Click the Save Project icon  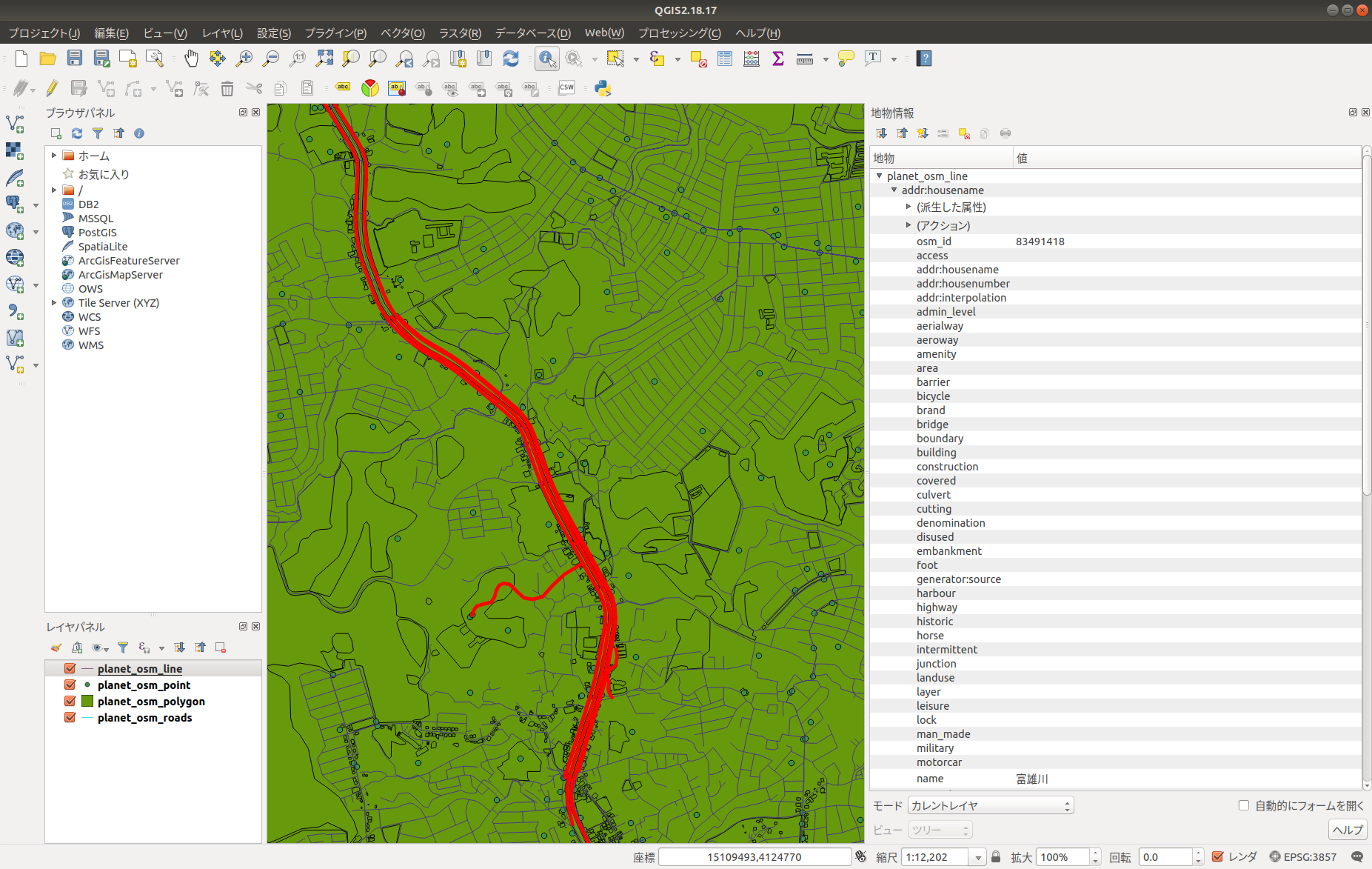pos(75,59)
